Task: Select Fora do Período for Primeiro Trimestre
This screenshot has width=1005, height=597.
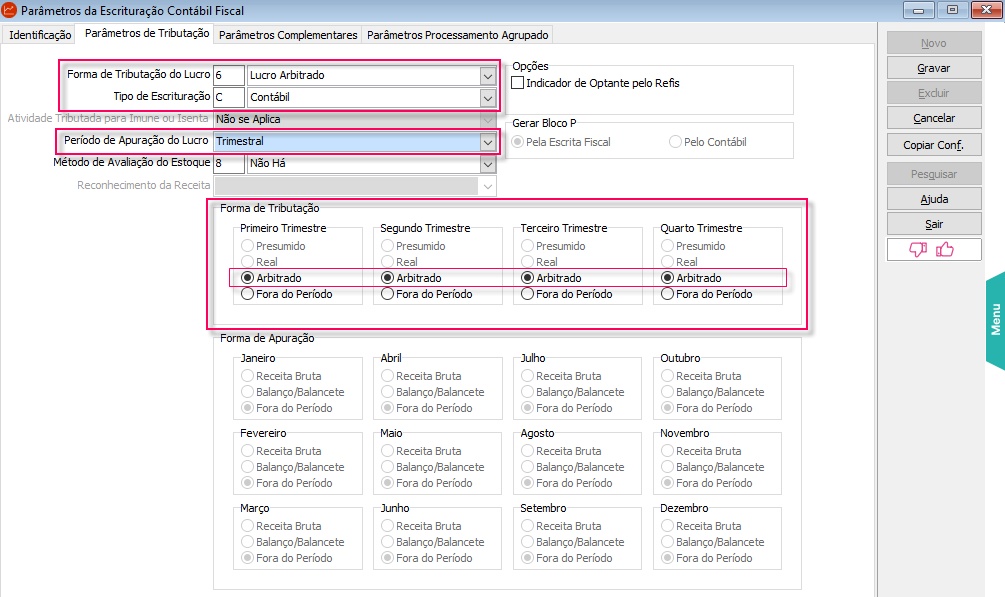Action: tap(247, 294)
